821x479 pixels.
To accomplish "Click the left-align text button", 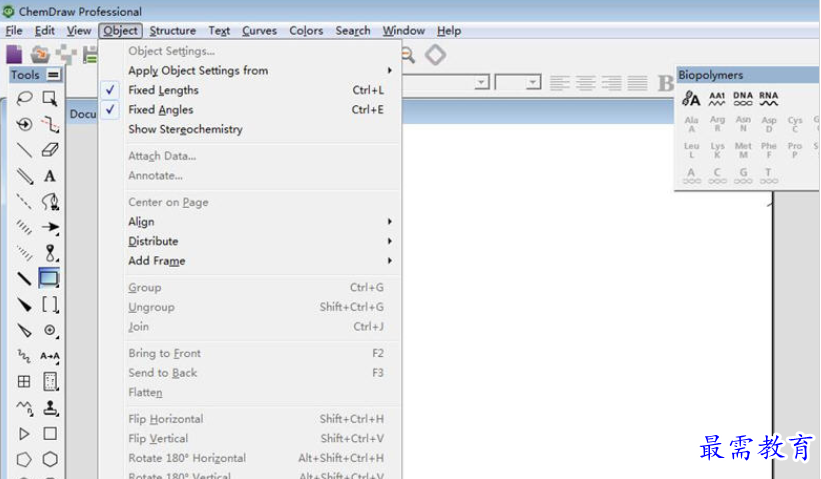I will click(559, 83).
